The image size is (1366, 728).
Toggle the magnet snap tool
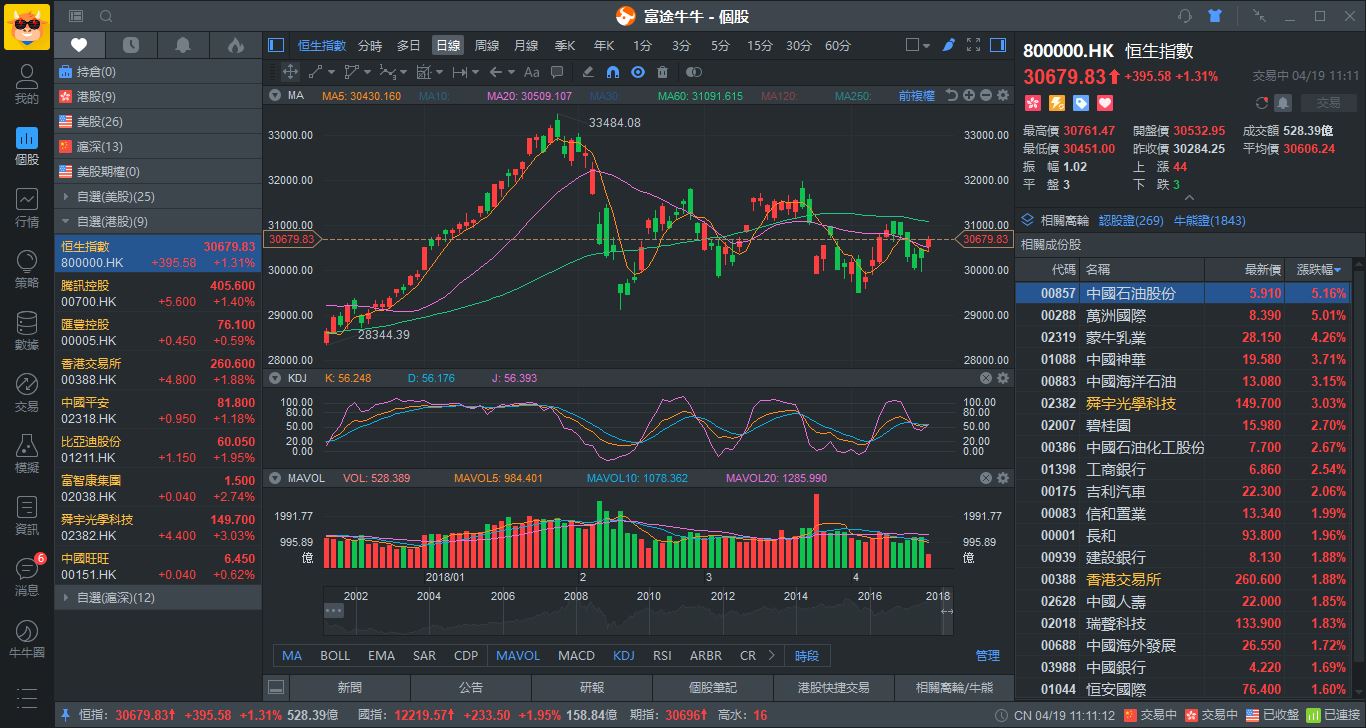pyautogui.click(x=613, y=72)
